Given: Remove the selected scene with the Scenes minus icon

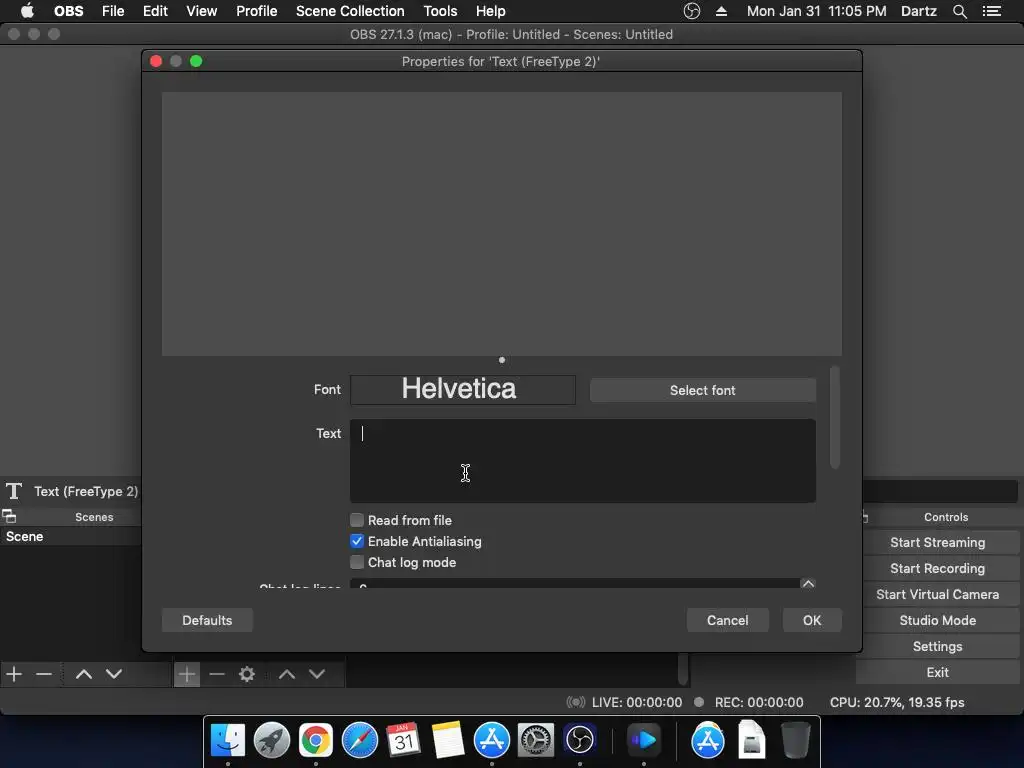Looking at the screenshot, I should (44, 674).
